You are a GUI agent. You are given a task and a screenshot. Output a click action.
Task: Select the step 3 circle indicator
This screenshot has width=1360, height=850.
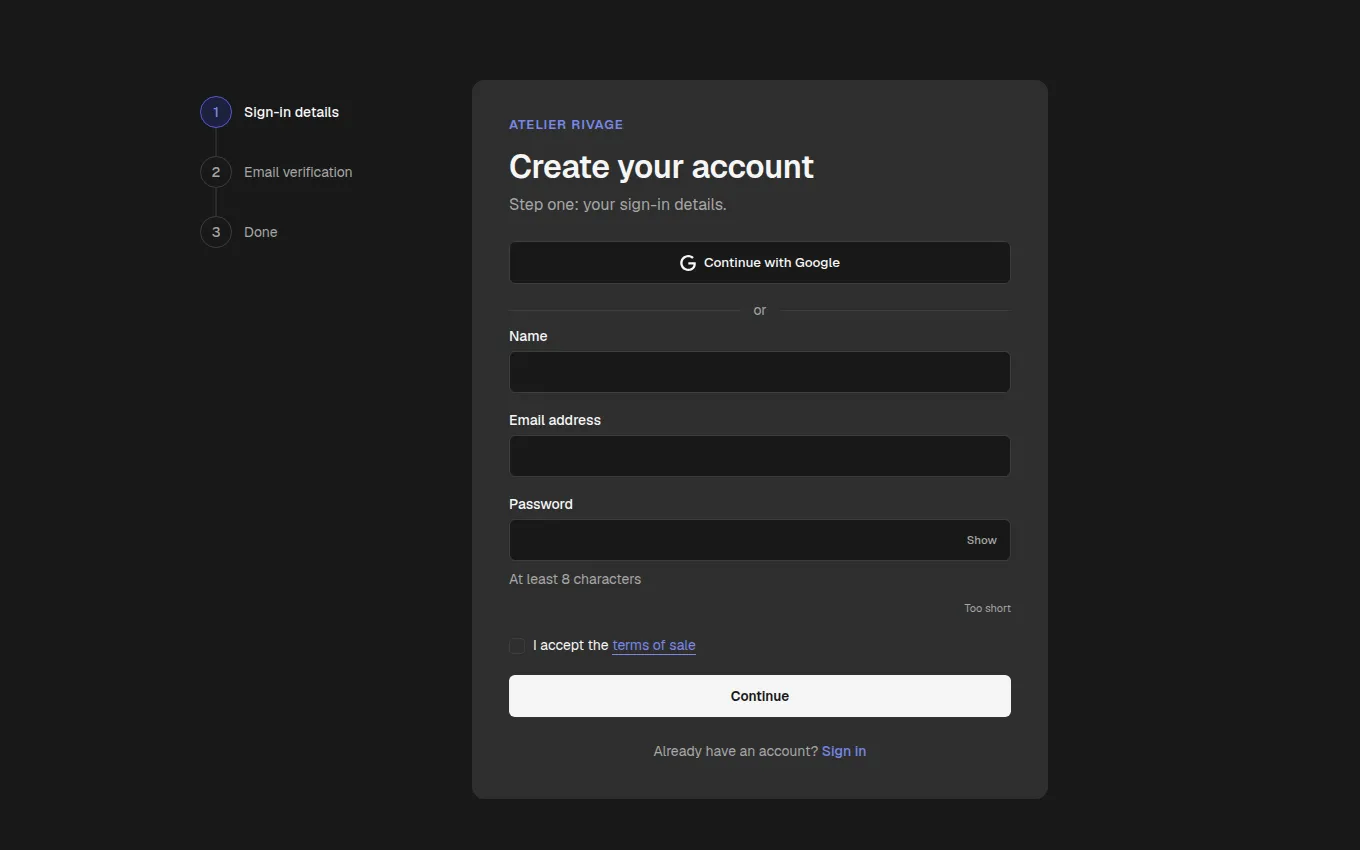coord(216,232)
